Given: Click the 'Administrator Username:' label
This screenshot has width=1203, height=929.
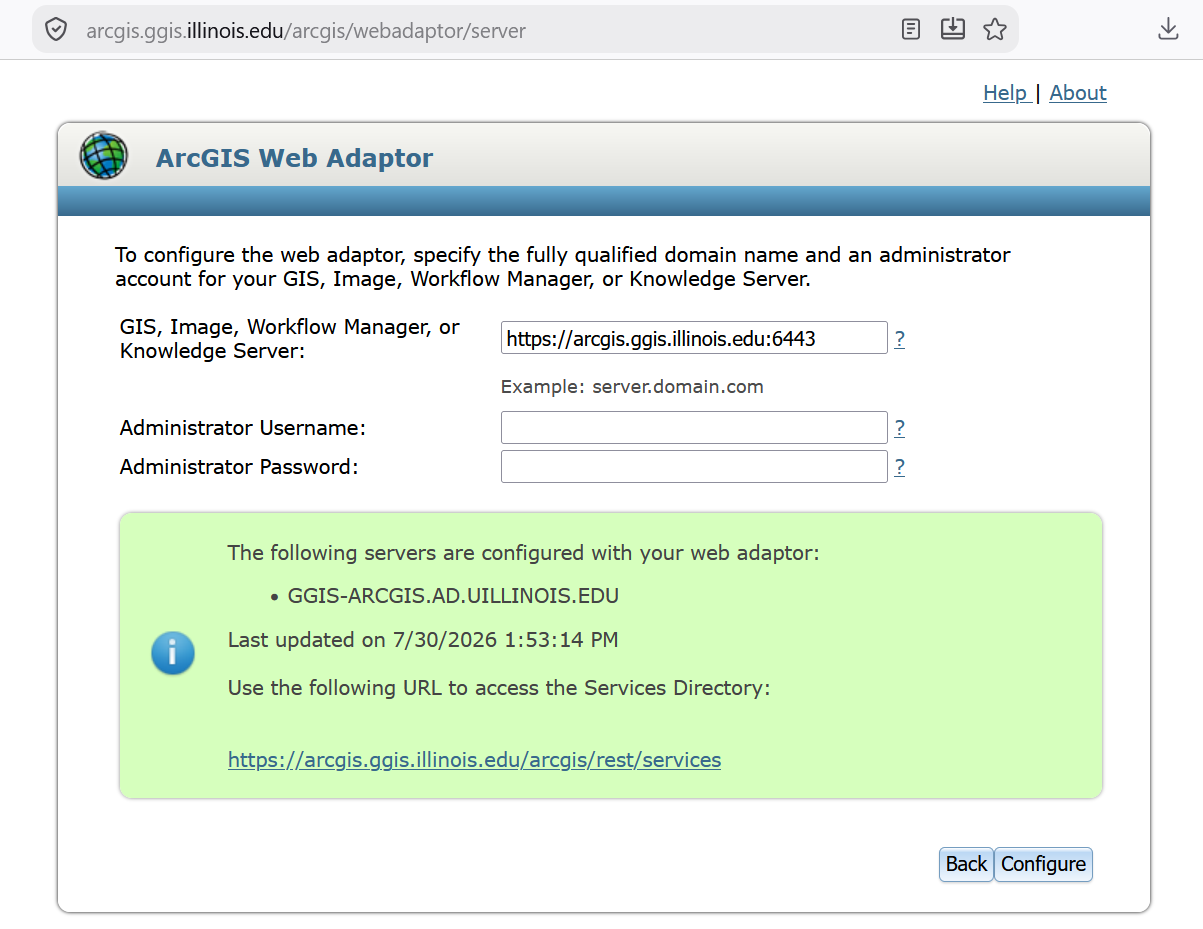Looking at the screenshot, I should point(243,428).
